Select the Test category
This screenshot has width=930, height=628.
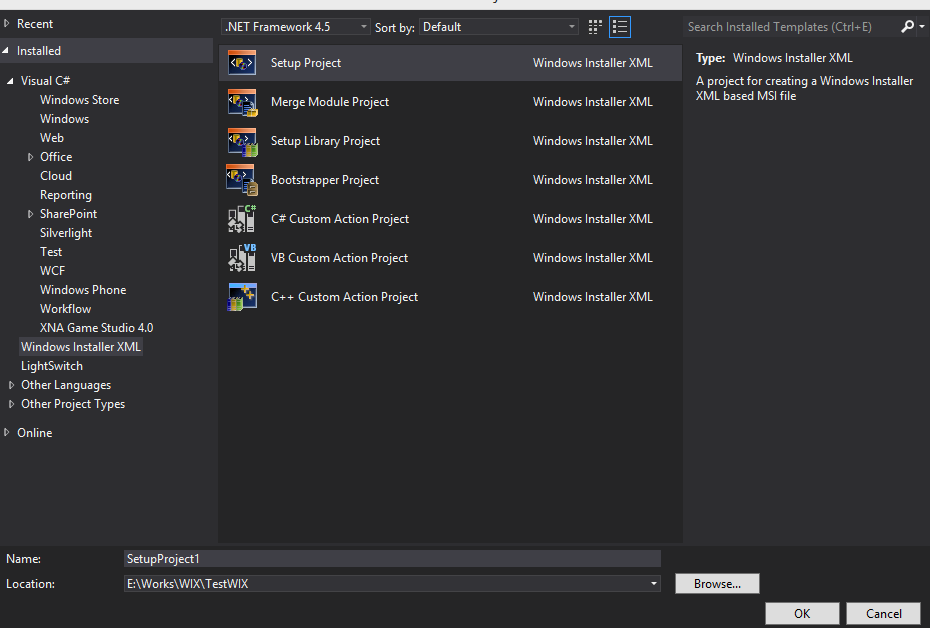pos(51,251)
